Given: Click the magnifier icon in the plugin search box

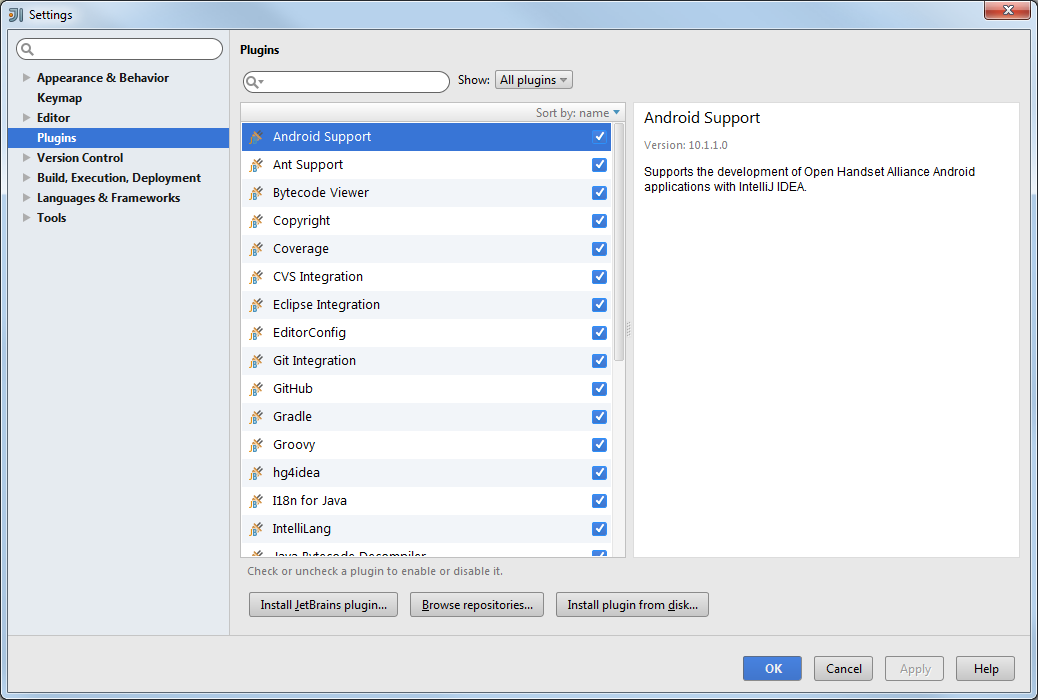Looking at the screenshot, I should click(x=254, y=82).
